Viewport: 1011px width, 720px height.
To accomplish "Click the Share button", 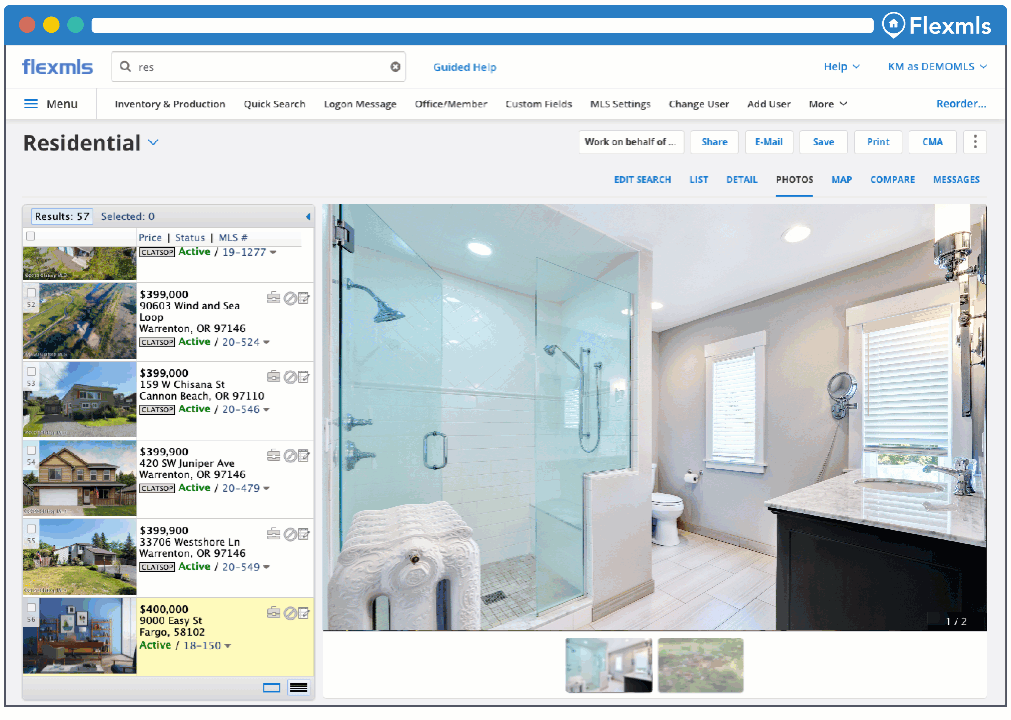I will [x=714, y=142].
